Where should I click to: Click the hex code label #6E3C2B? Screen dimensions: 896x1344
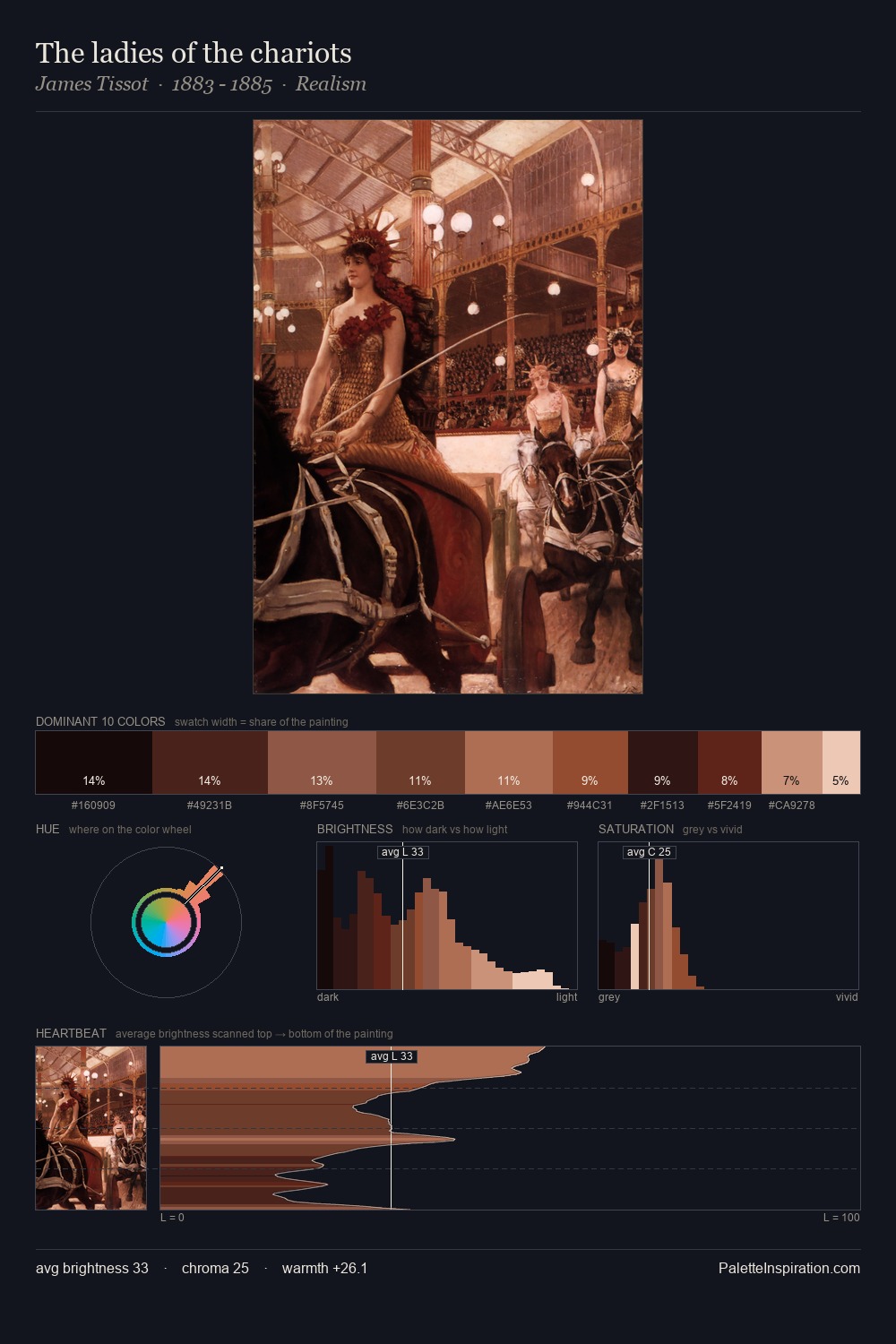pyautogui.click(x=420, y=806)
